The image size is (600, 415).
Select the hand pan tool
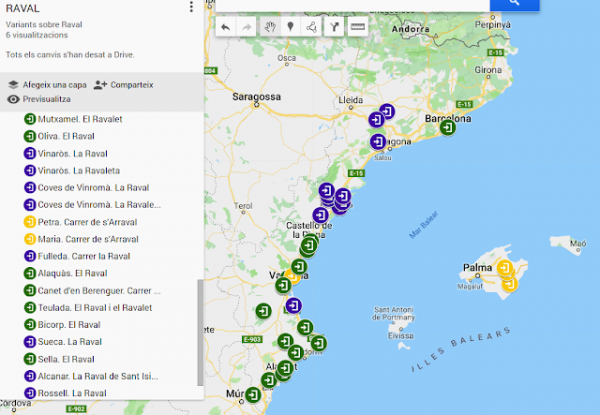(270, 27)
